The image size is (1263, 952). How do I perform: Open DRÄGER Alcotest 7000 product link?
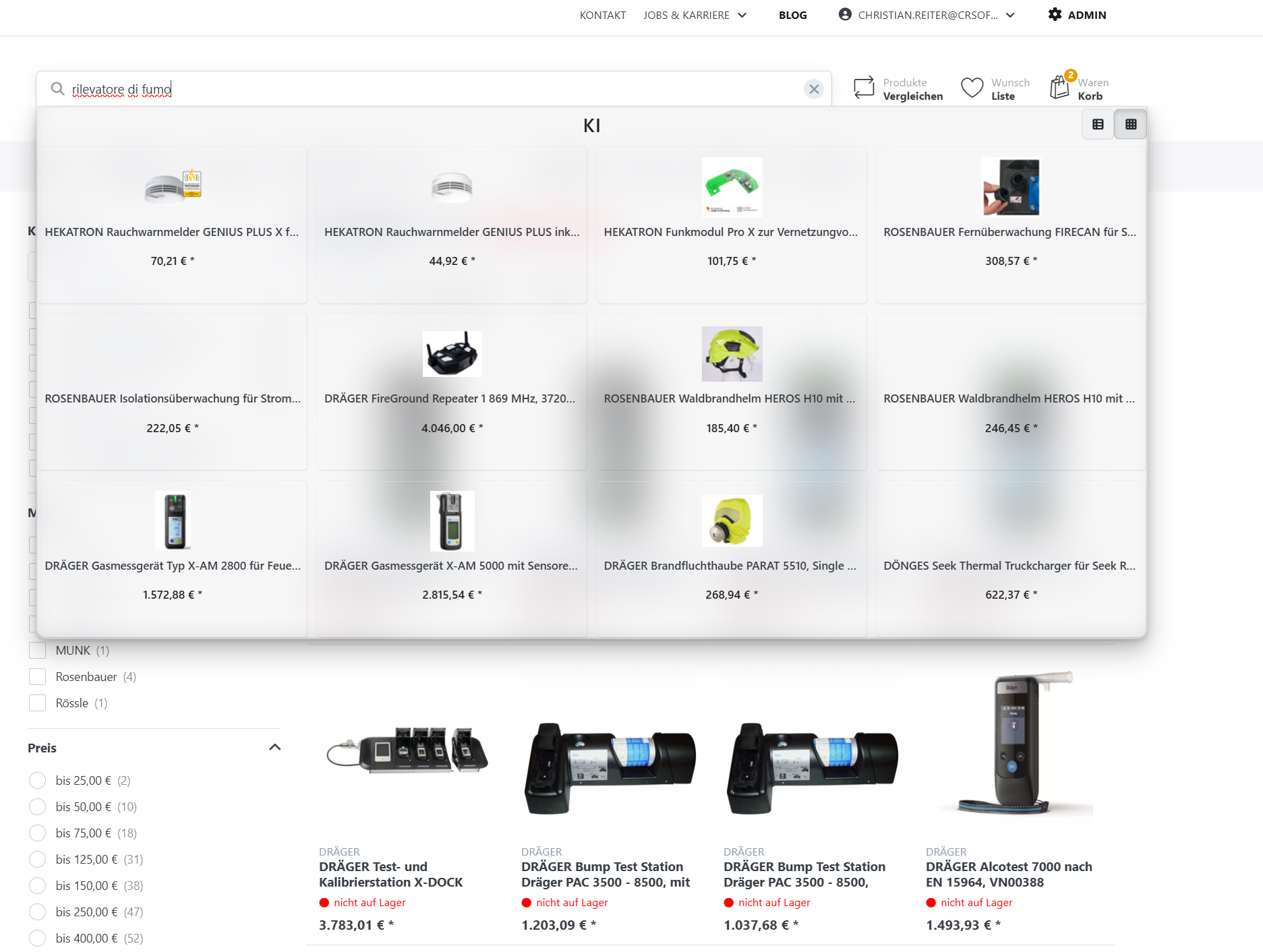pos(1009,874)
